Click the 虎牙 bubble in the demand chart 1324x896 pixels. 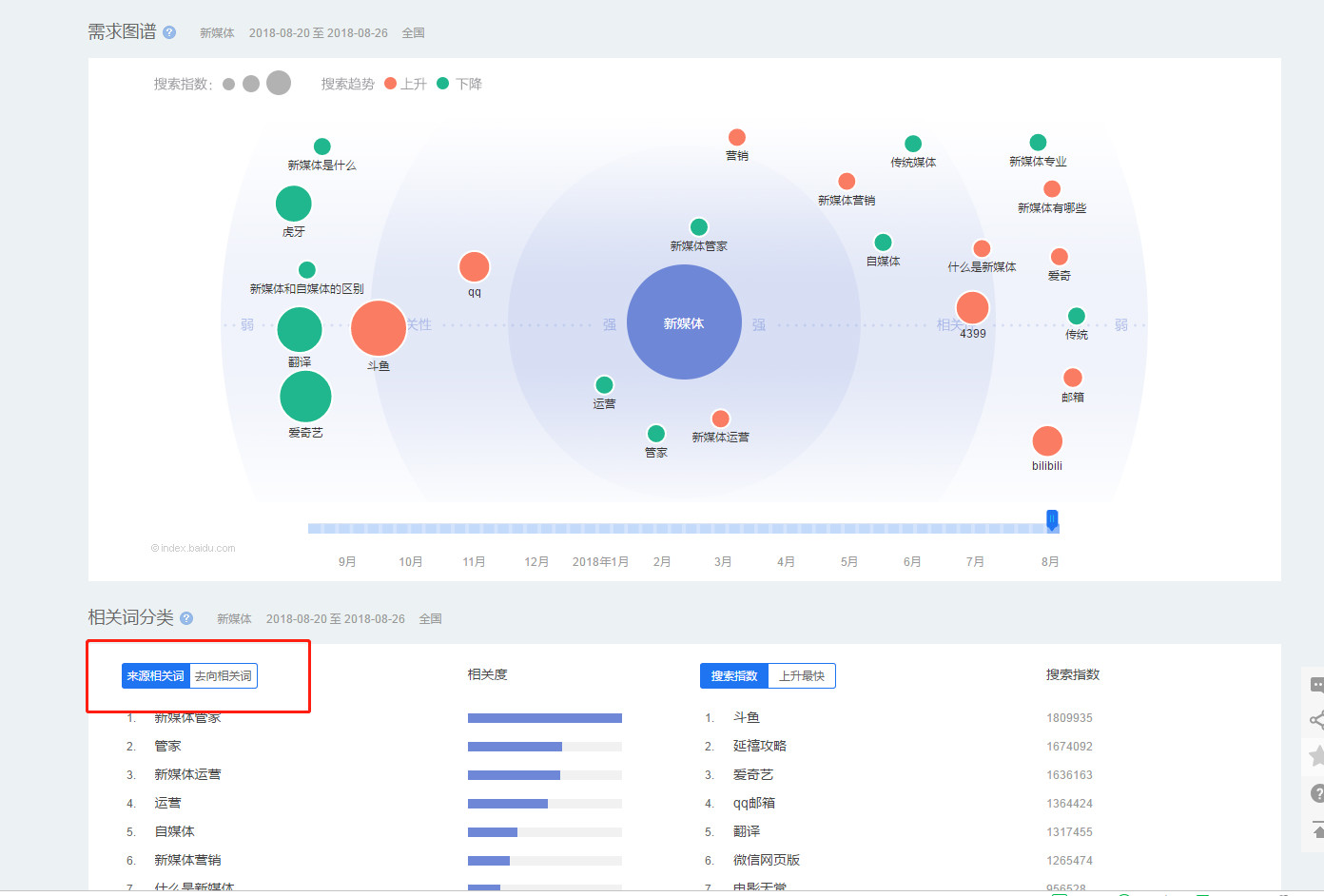click(294, 204)
